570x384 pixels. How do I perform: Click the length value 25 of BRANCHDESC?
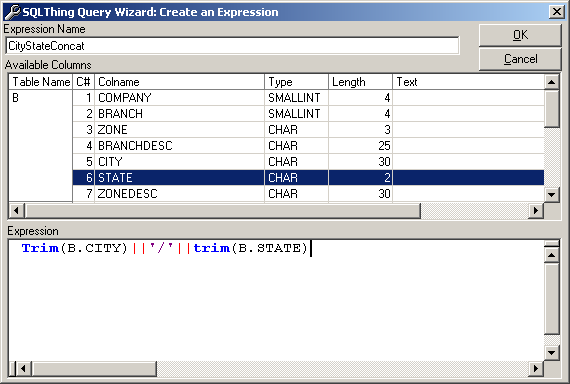click(384, 145)
